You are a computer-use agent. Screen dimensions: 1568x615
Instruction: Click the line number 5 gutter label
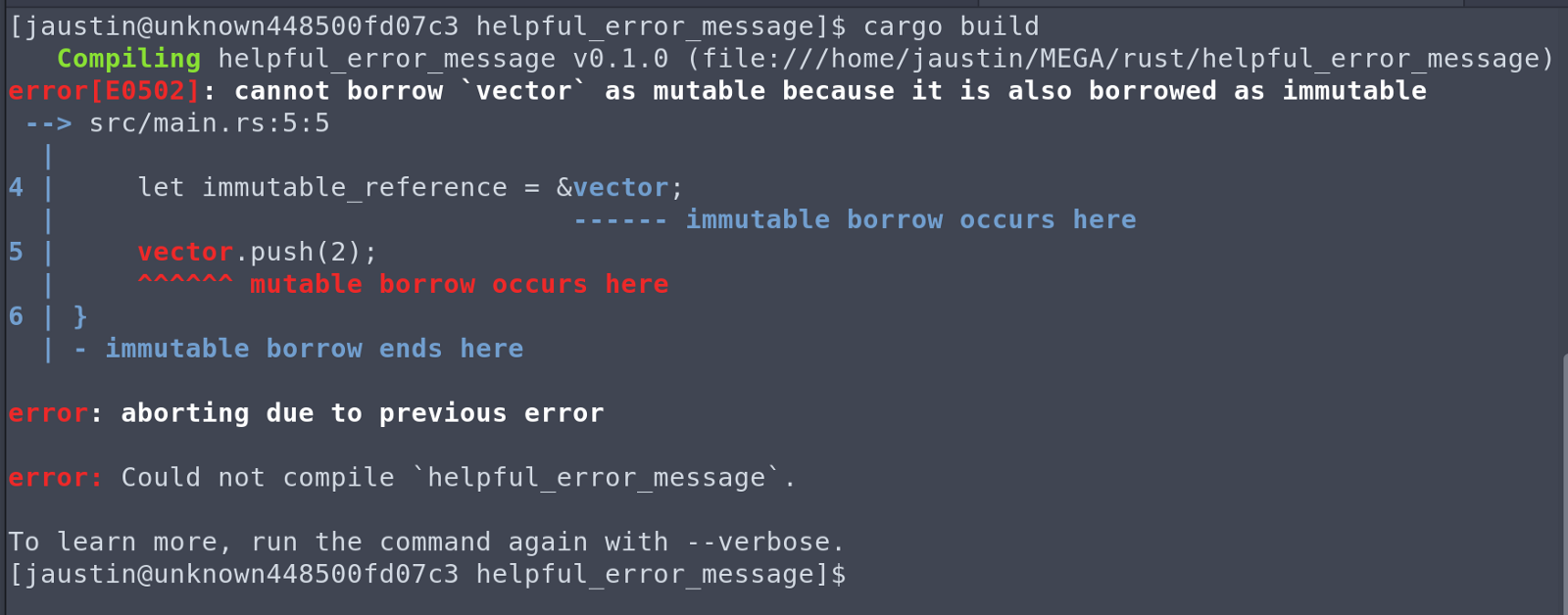pyautogui.click(x=16, y=253)
